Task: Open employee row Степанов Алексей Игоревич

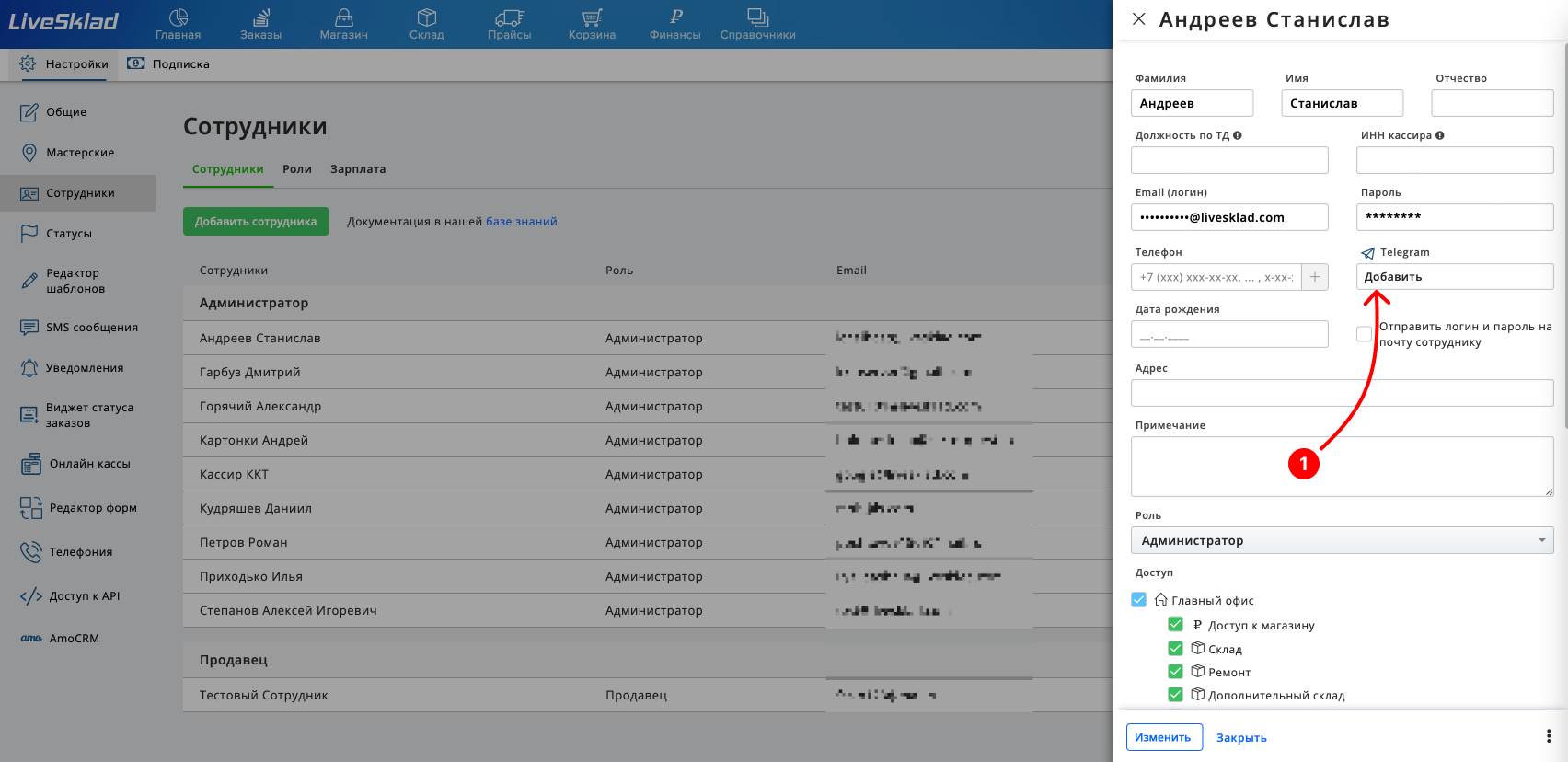Action: 648,610
